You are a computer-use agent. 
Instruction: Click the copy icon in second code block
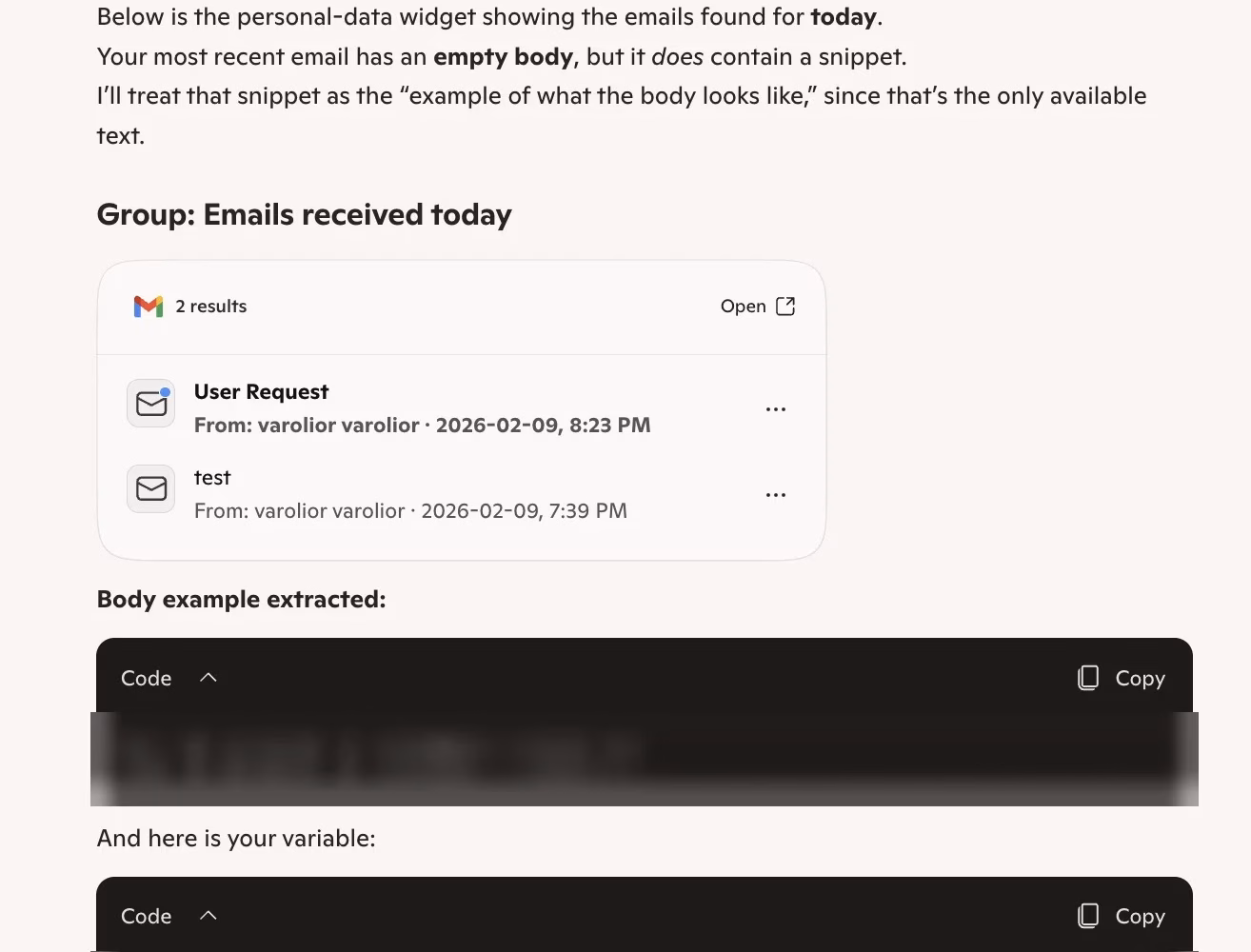coord(1088,916)
